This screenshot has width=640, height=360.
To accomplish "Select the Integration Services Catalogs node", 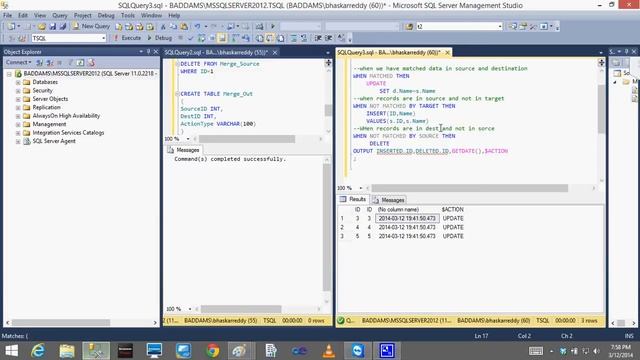I will pos(68,133).
